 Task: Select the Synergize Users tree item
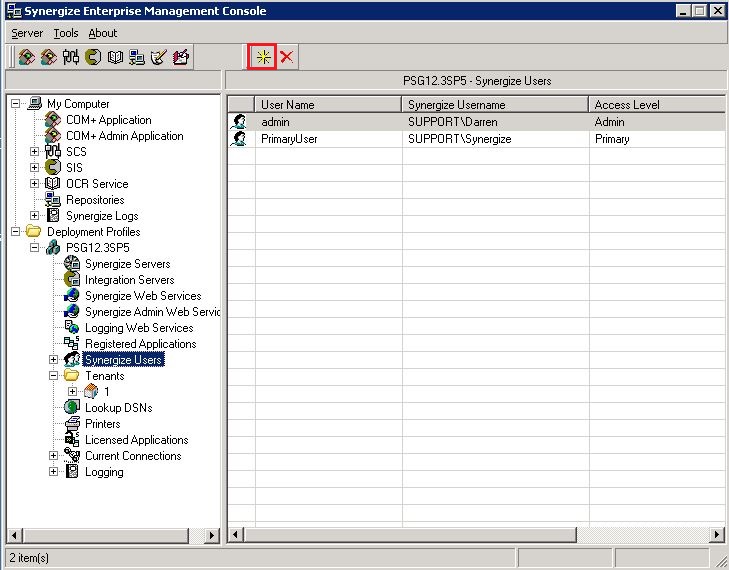[x=123, y=360]
